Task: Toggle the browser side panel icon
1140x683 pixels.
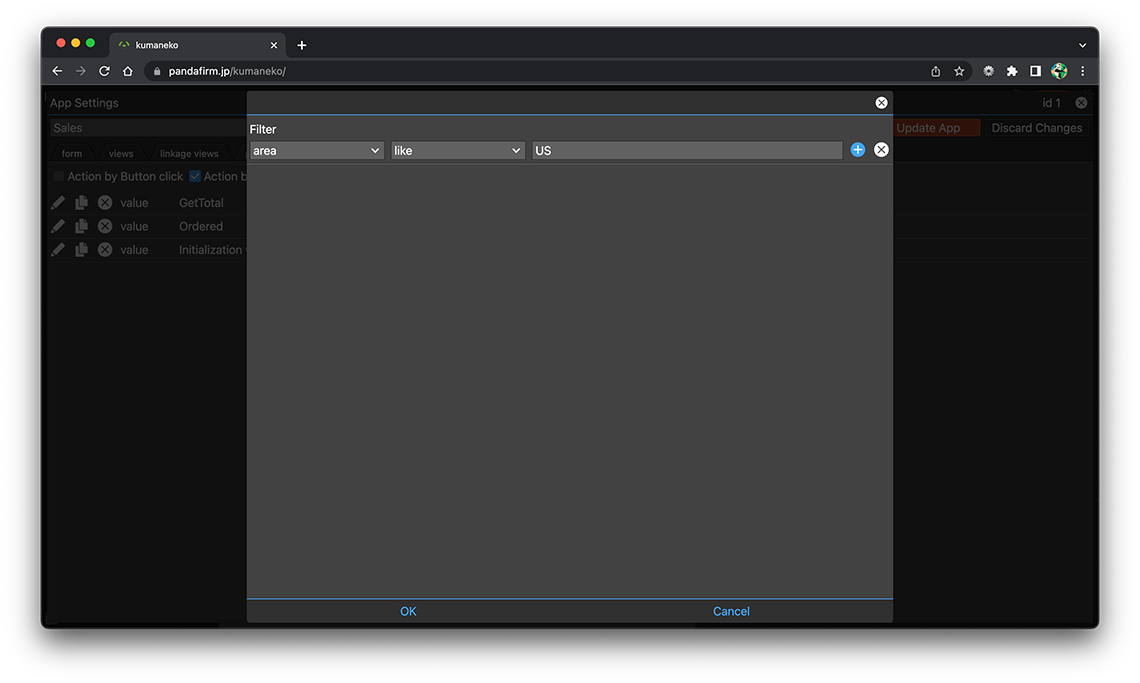Action: point(1035,71)
